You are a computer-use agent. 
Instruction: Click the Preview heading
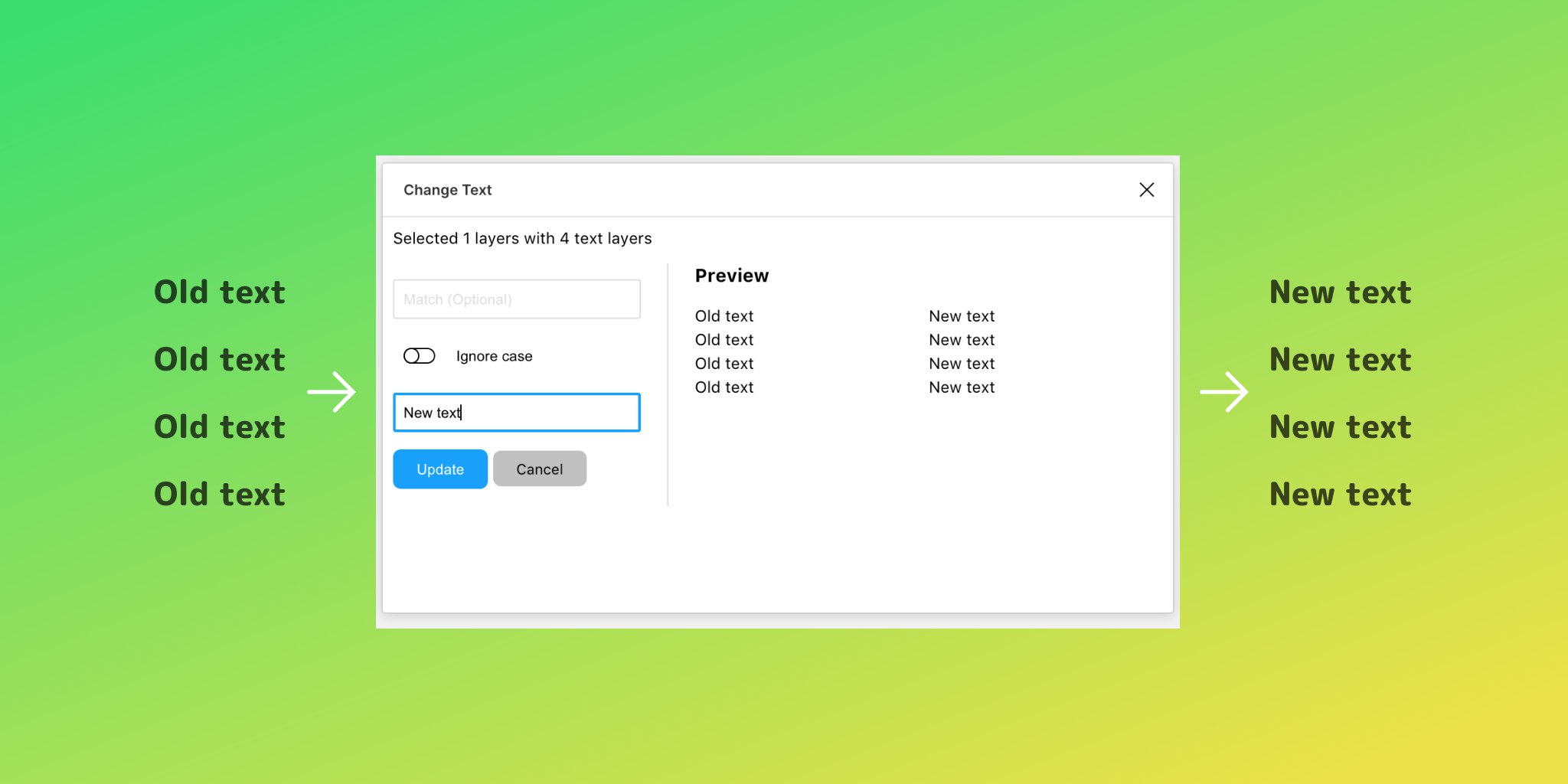click(x=732, y=276)
